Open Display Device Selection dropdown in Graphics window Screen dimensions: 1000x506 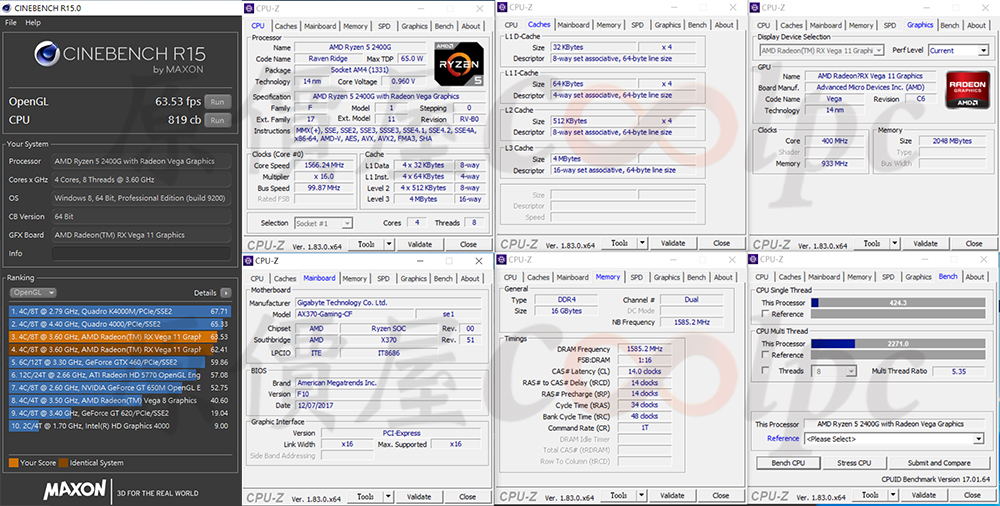821,50
